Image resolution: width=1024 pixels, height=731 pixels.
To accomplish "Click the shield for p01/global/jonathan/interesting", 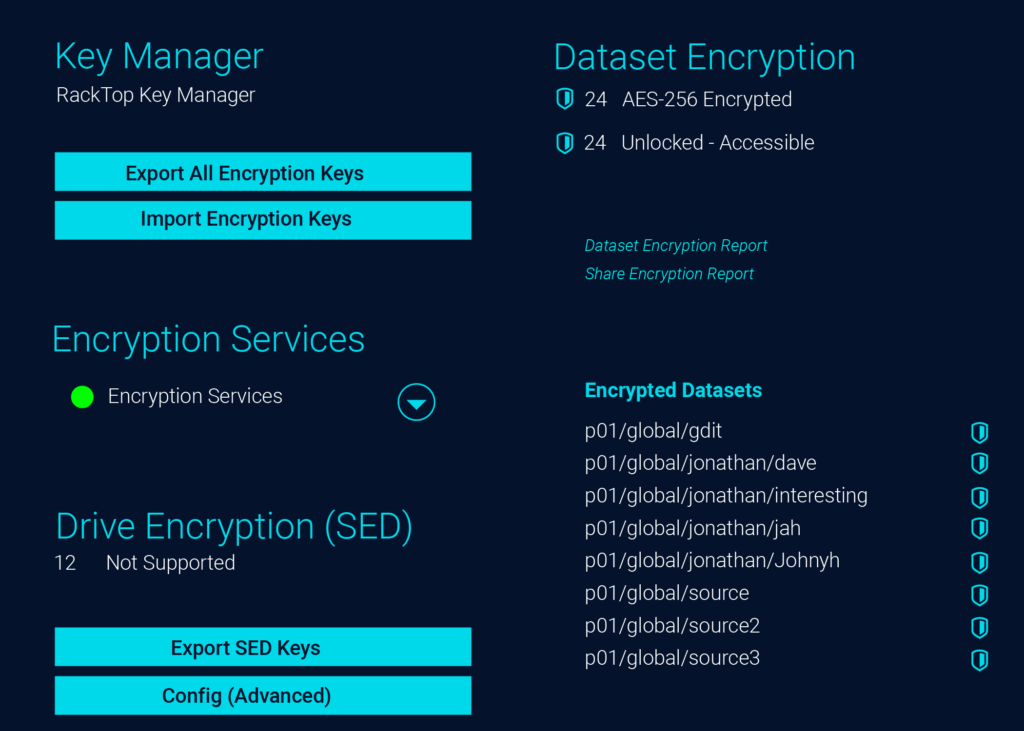I will (979, 497).
